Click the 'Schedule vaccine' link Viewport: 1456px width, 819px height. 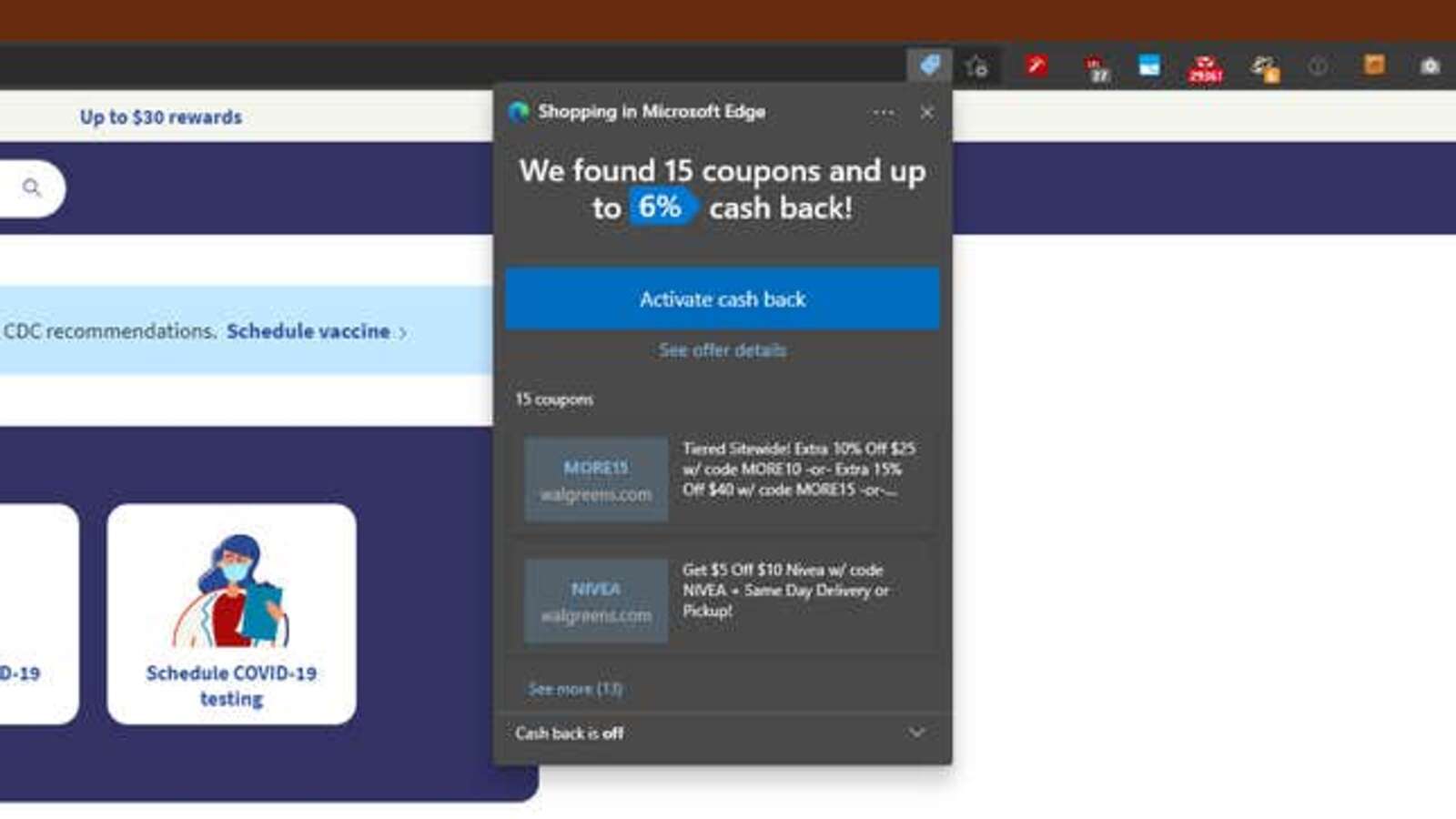pyautogui.click(x=308, y=331)
